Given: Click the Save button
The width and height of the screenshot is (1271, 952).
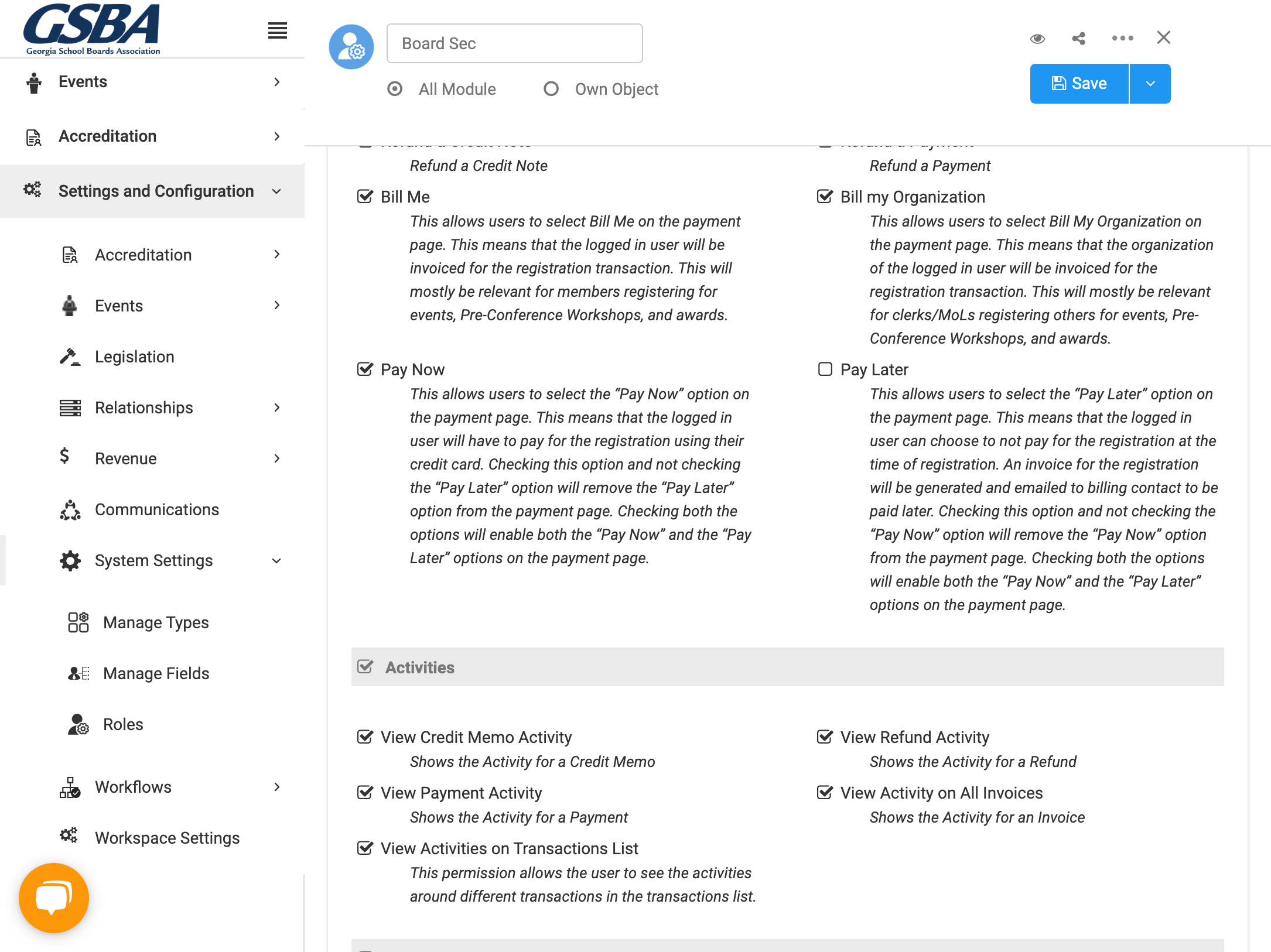Looking at the screenshot, I should click(x=1079, y=84).
